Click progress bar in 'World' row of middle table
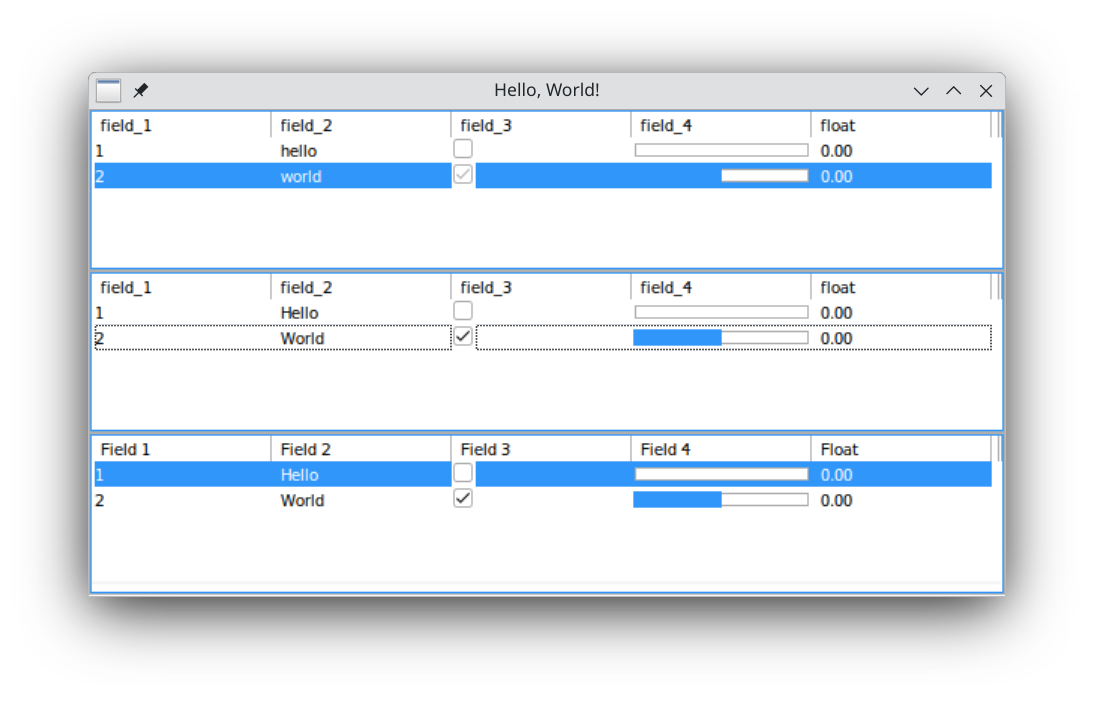 [721, 338]
